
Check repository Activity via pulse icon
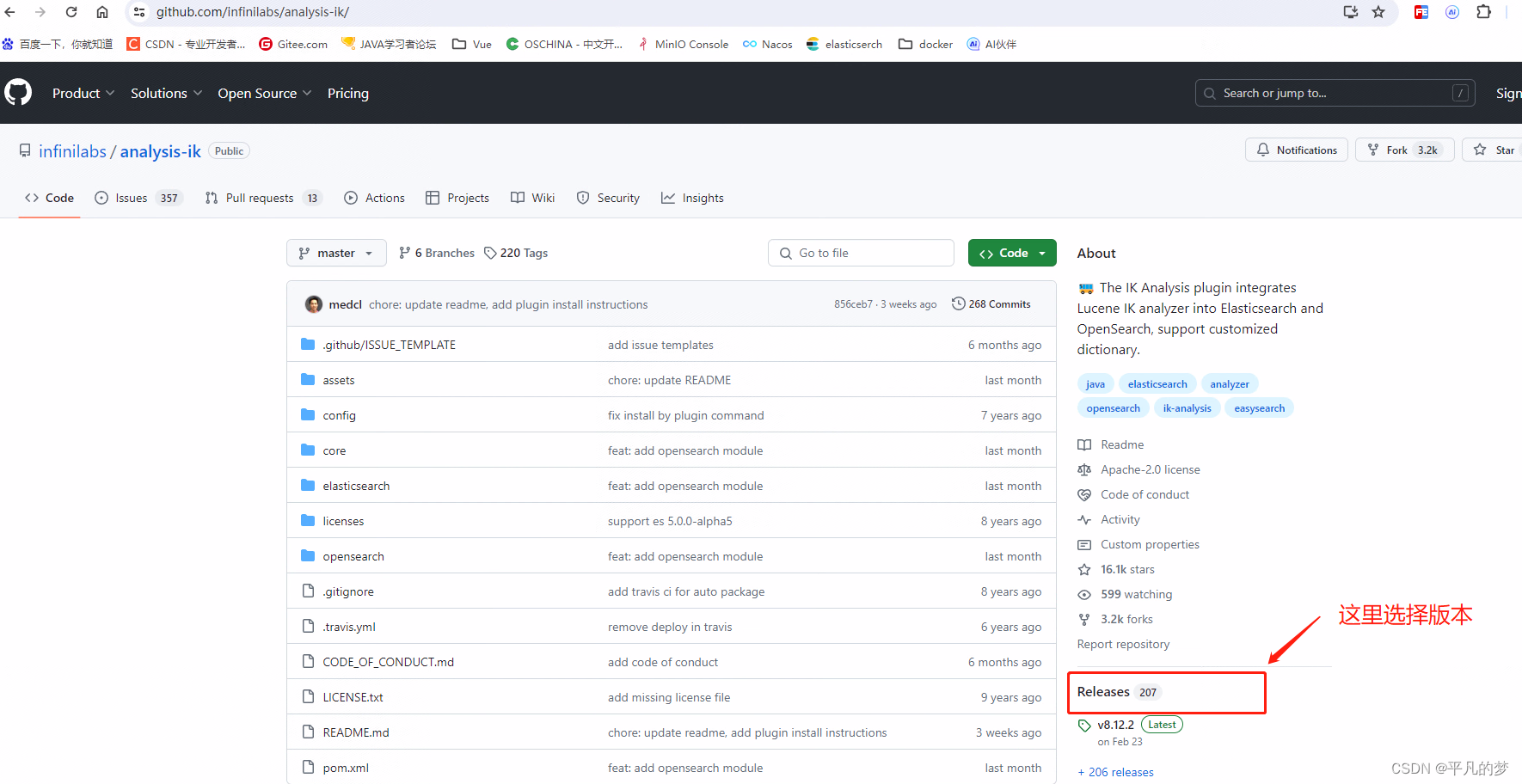1084,519
